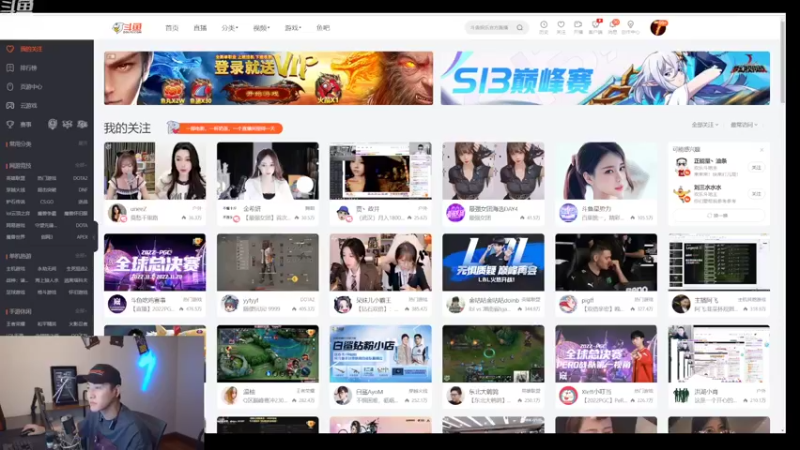Viewport: 800px width, 450px height.
Task: Close the recommended streamers panel
Action: point(762,149)
